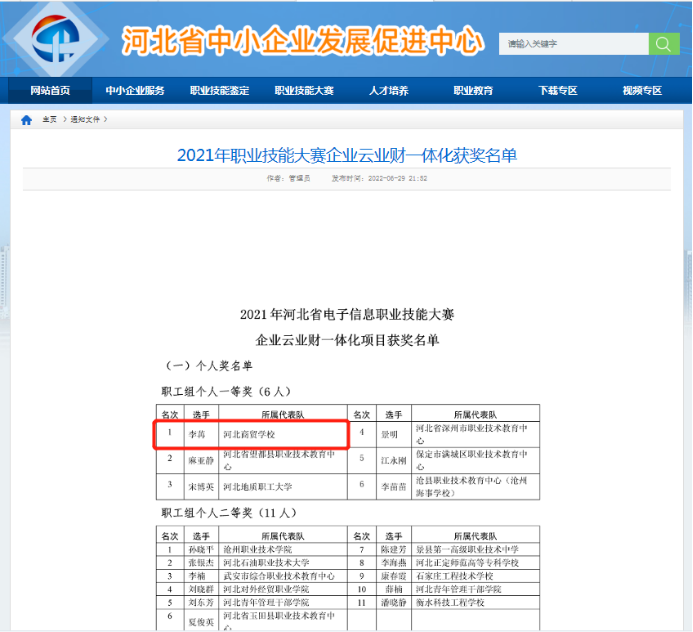Open the 中小企业服务 navigation item

coord(135,91)
